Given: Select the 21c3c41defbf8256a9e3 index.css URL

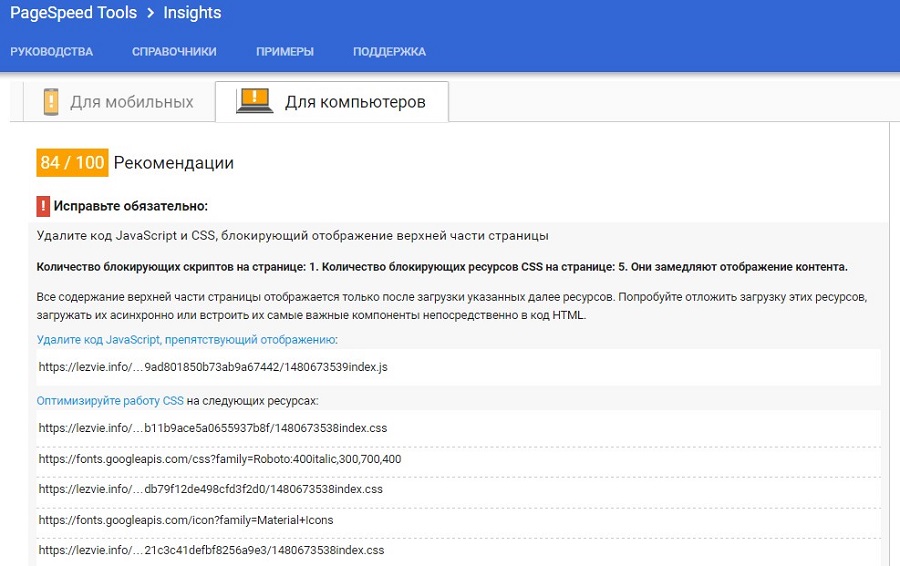Looking at the screenshot, I should pos(211,551).
